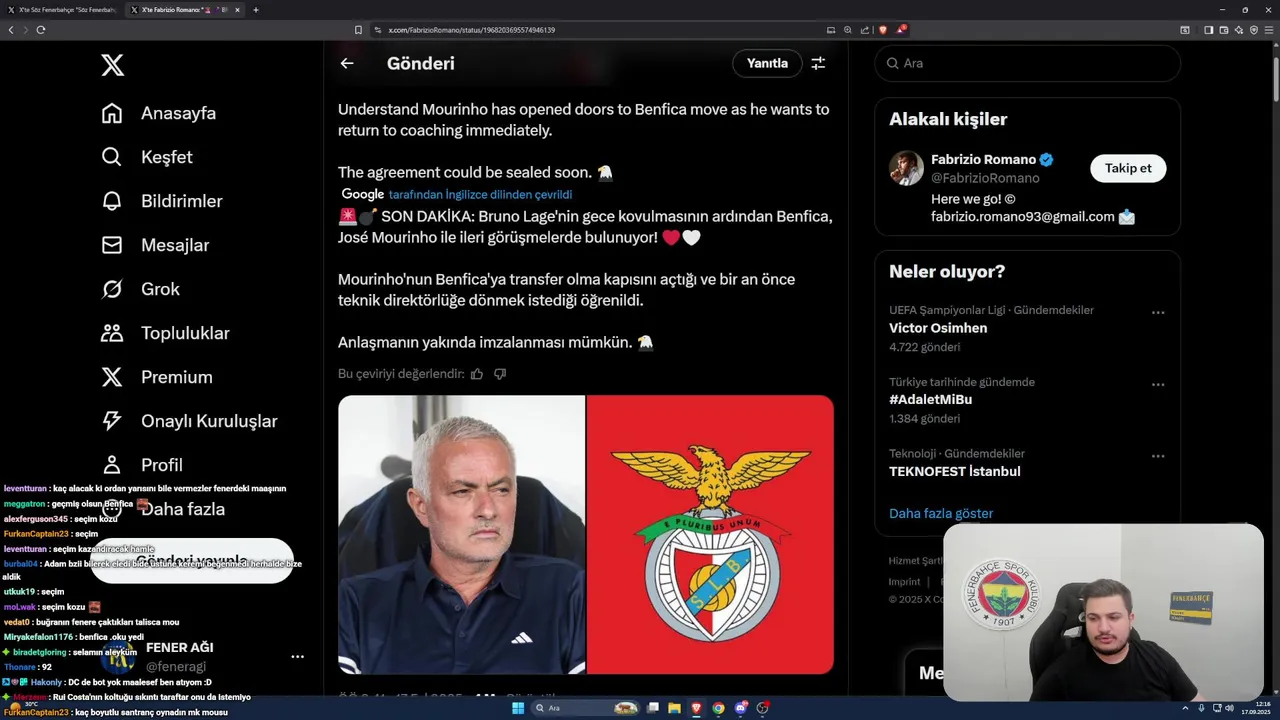
Task: Go back with the post arrow
Action: [x=347, y=63]
